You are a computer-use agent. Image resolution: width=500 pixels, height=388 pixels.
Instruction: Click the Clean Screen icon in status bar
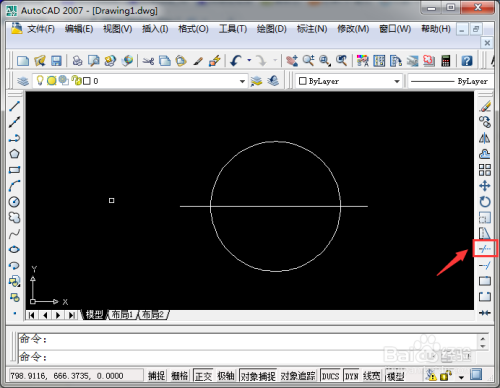476,375
